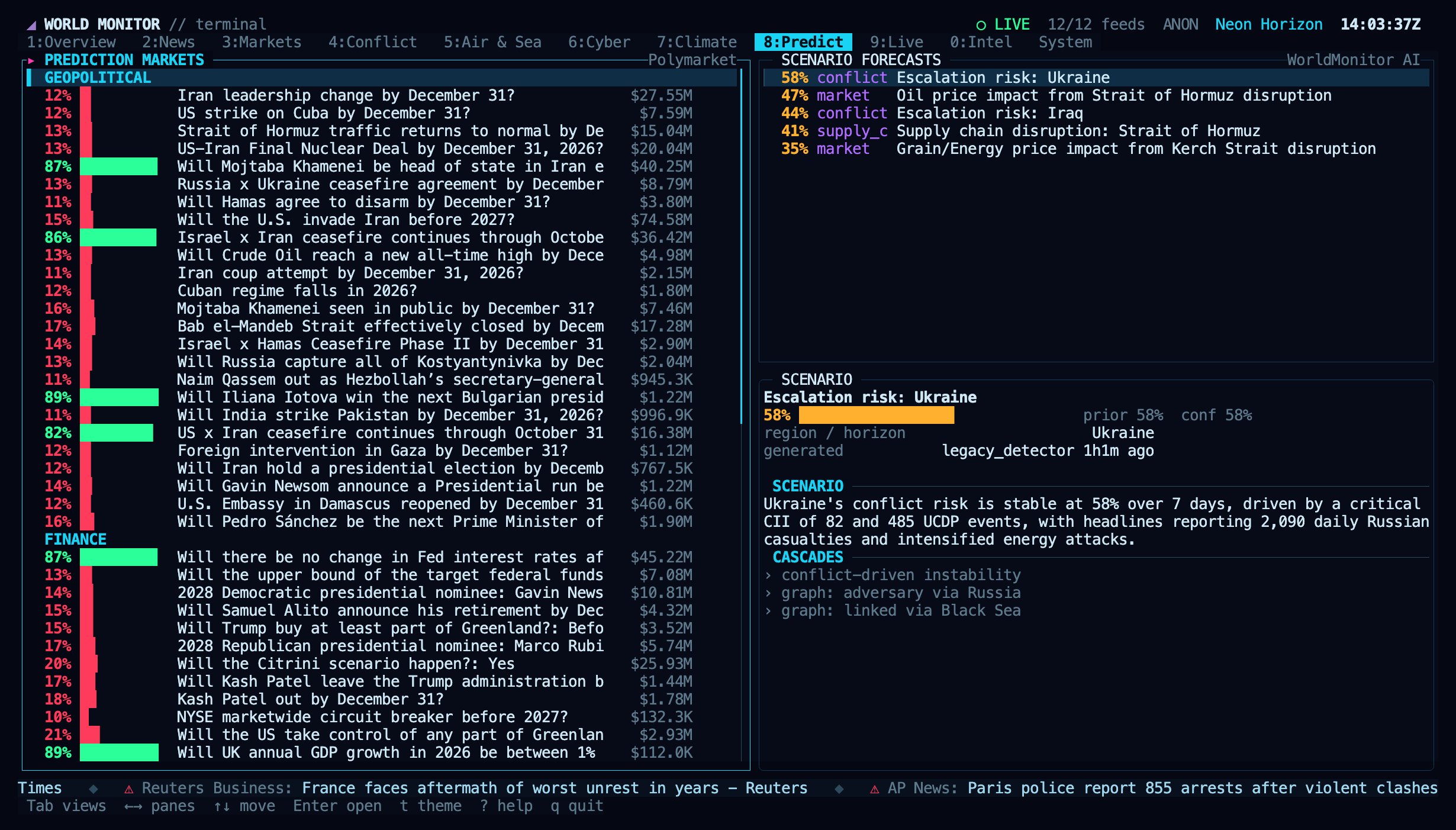Select 'Cuban regime falls in 2026?' row
This screenshot has height=830, width=1456.
(382, 291)
